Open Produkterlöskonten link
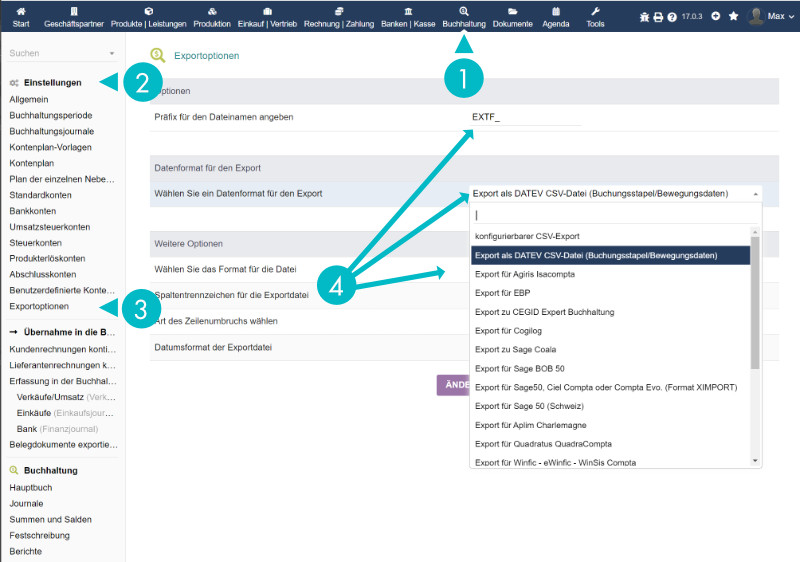 (x=47, y=258)
